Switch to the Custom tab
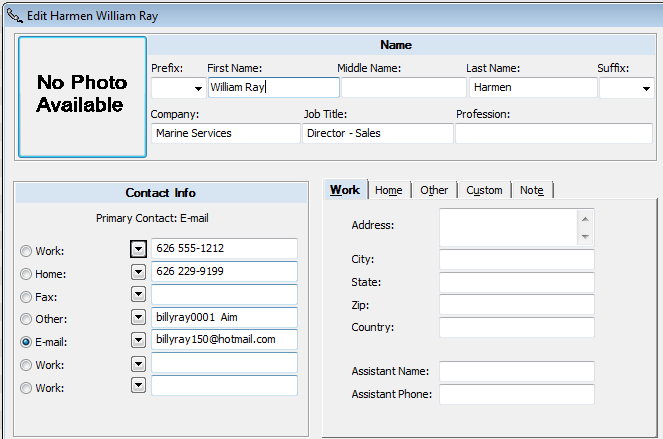Image resolution: width=663 pixels, height=439 pixels. [484, 190]
